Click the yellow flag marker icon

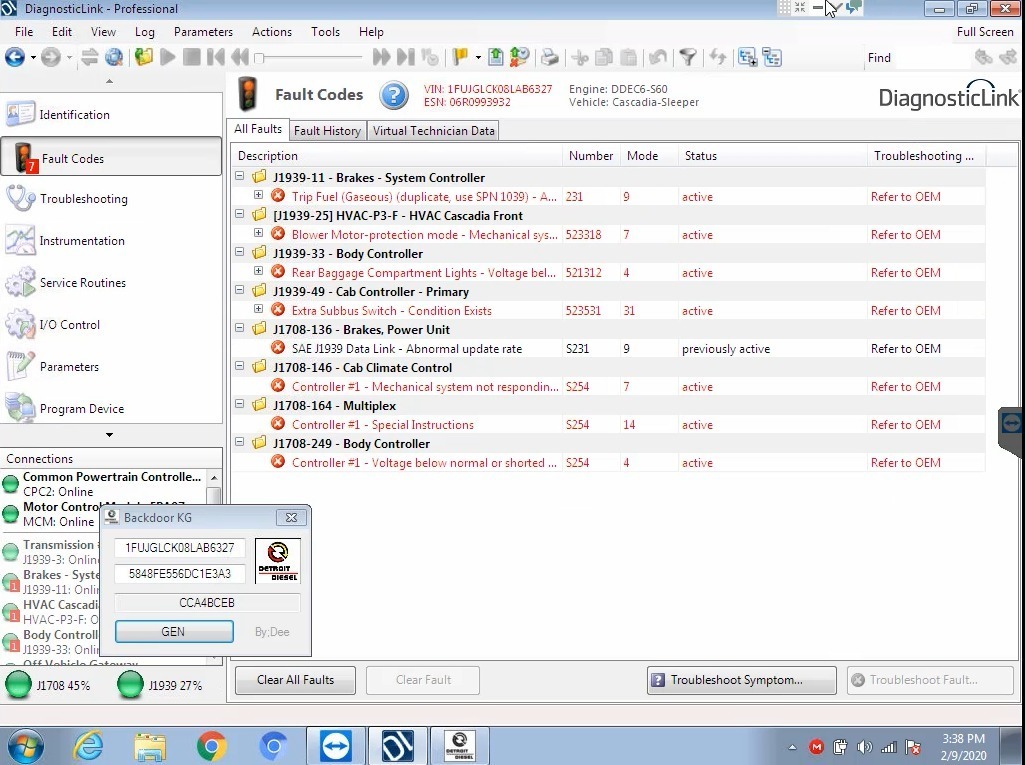[x=460, y=58]
